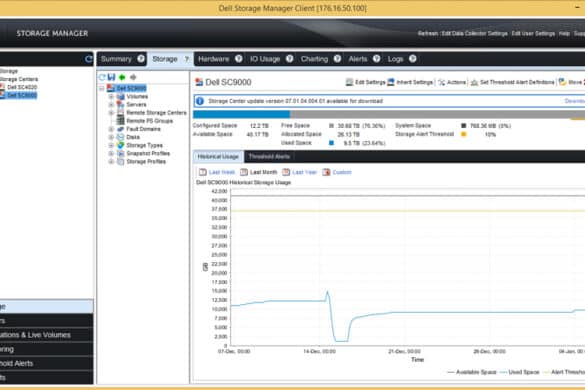Open the Actions menu for Dell SC9000
Screen dimensions: 585x390
(452, 82)
